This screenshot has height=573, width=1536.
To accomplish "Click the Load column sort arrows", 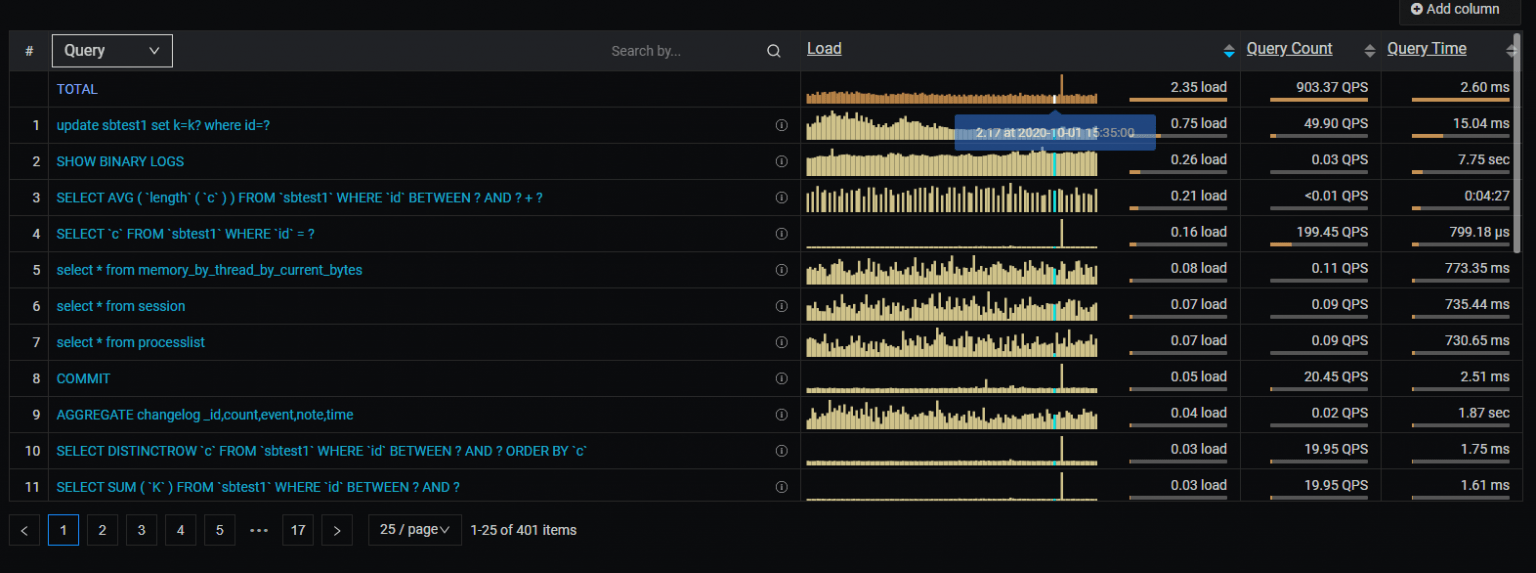I will point(1228,51).
